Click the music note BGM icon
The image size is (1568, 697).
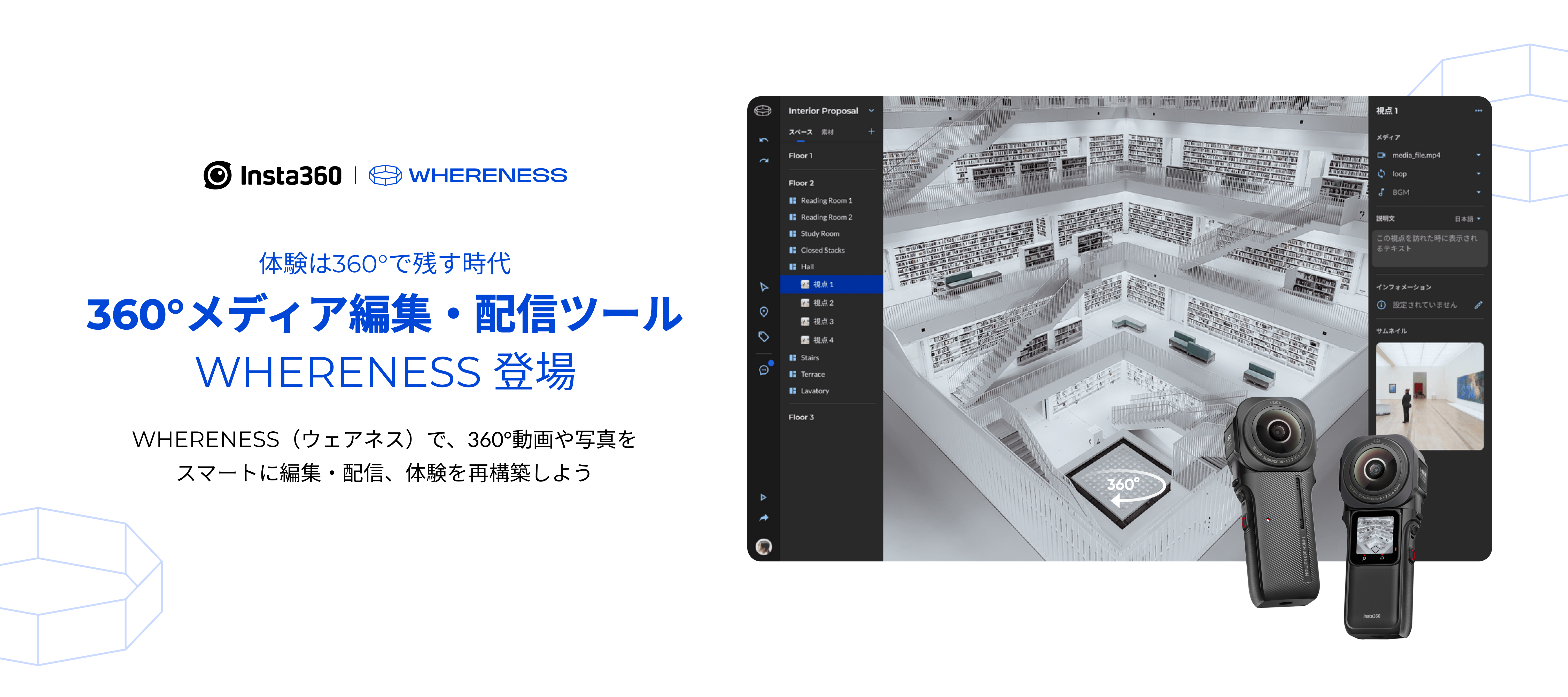[1381, 192]
